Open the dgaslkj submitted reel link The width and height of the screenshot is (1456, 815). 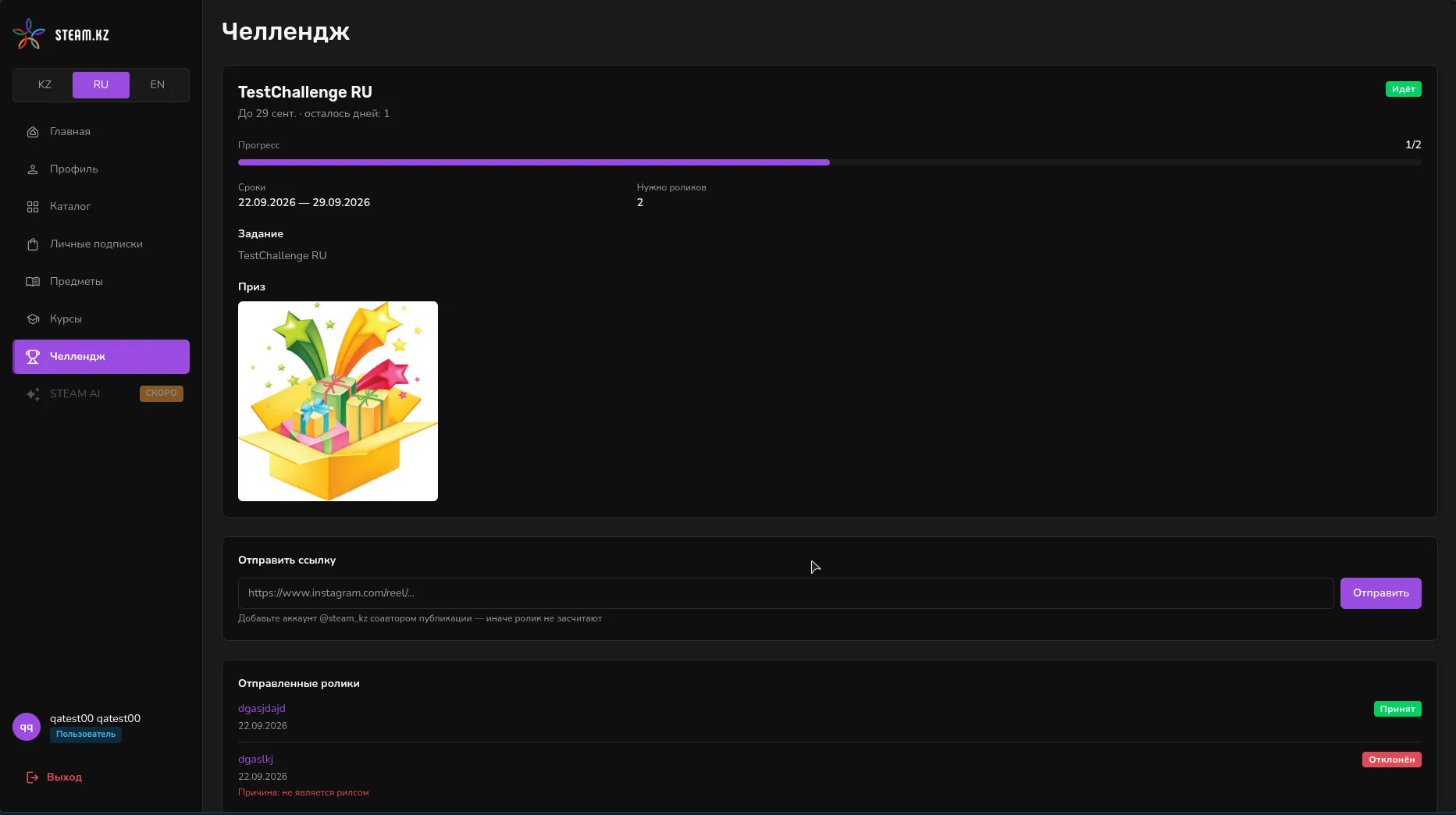(x=255, y=760)
